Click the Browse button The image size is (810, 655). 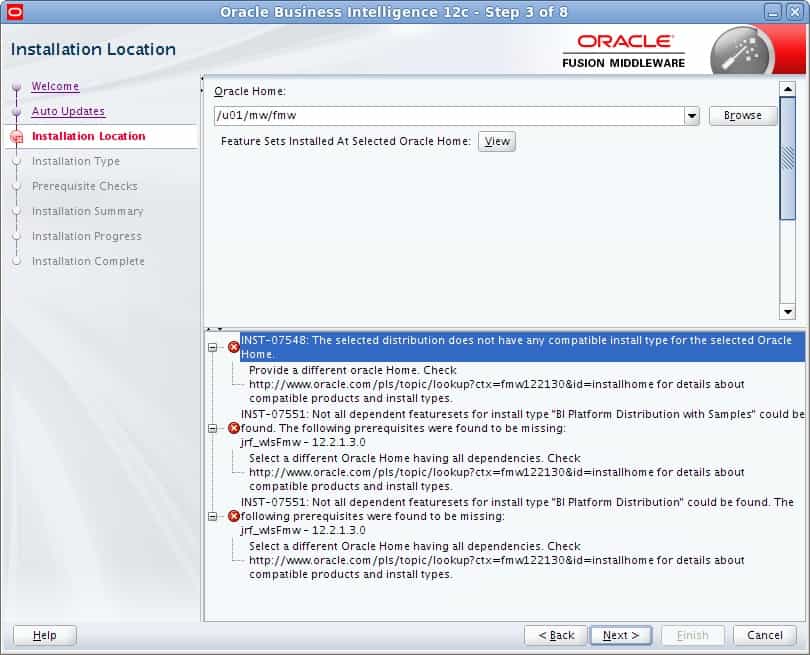point(742,115)
